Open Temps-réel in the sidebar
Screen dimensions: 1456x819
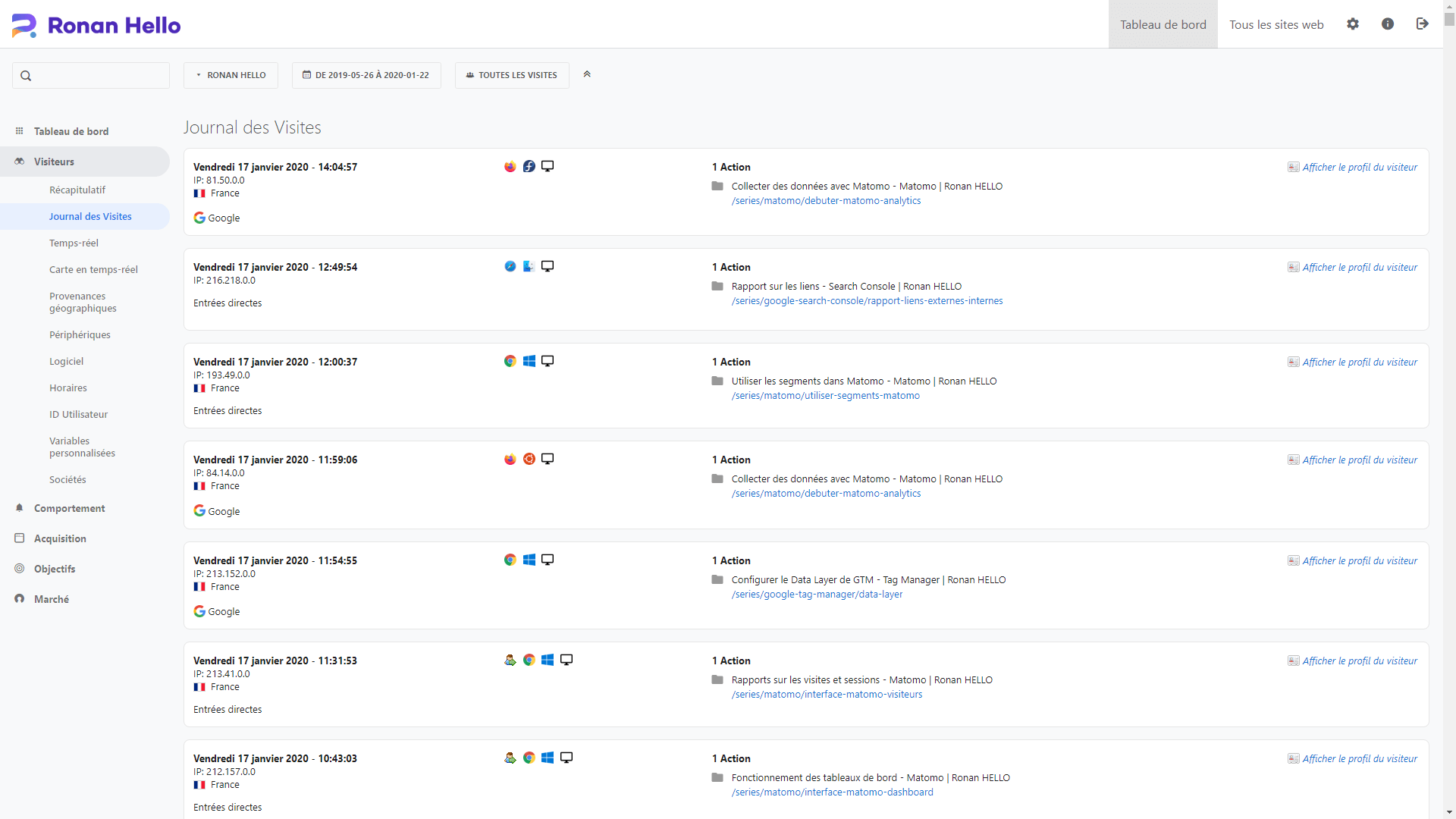[74, 243]
